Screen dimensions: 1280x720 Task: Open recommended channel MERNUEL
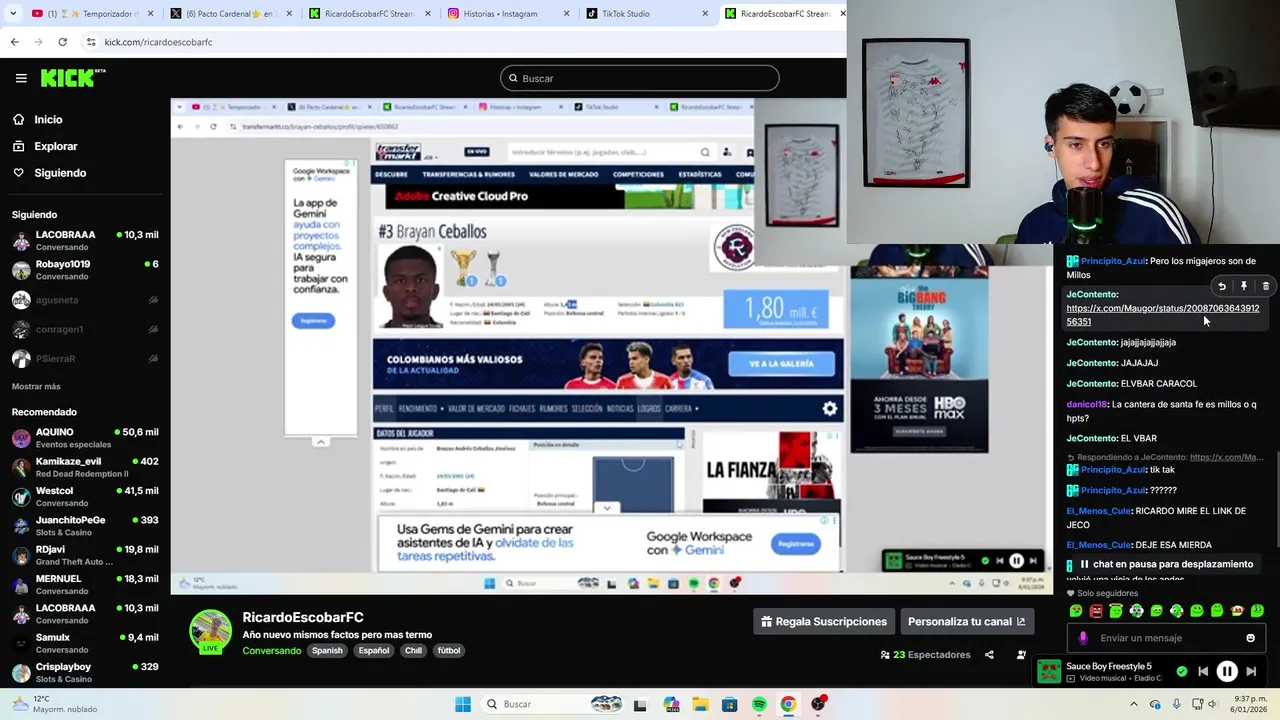pyautogui.click(x=85, y=584)
